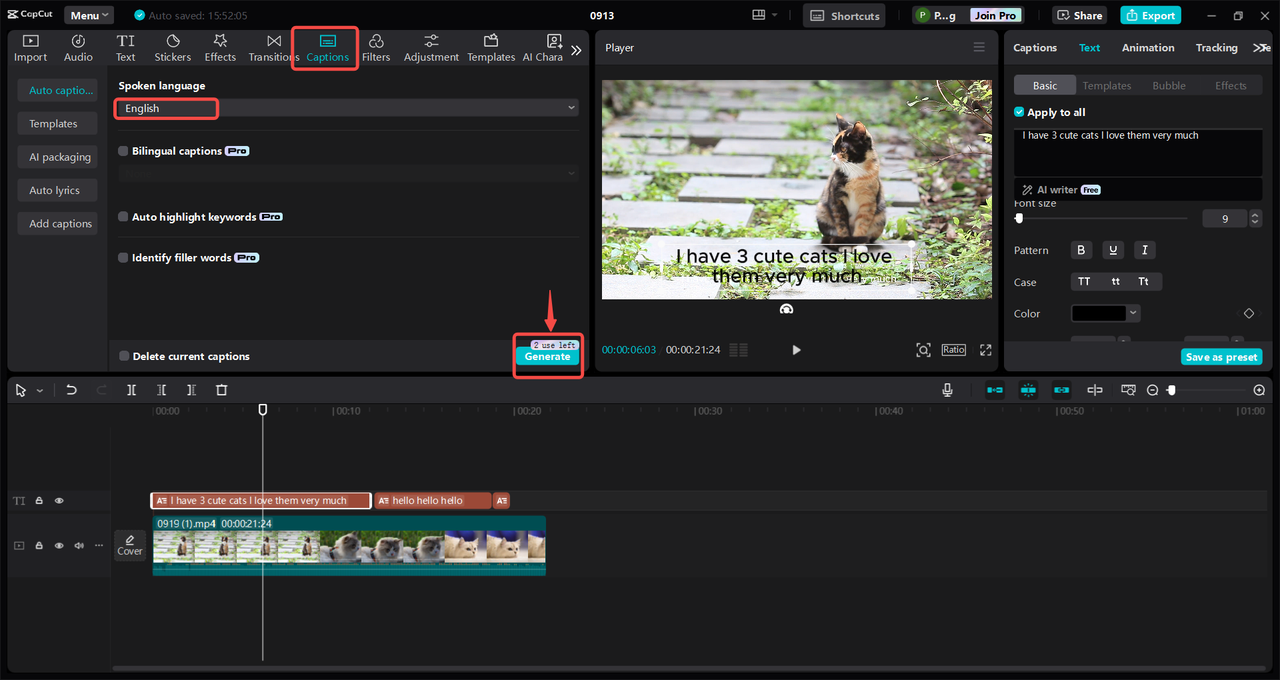Screen dimensions: 1280x680
Task: Open the Shortcuts panel
Action: [x=844, y=16]
